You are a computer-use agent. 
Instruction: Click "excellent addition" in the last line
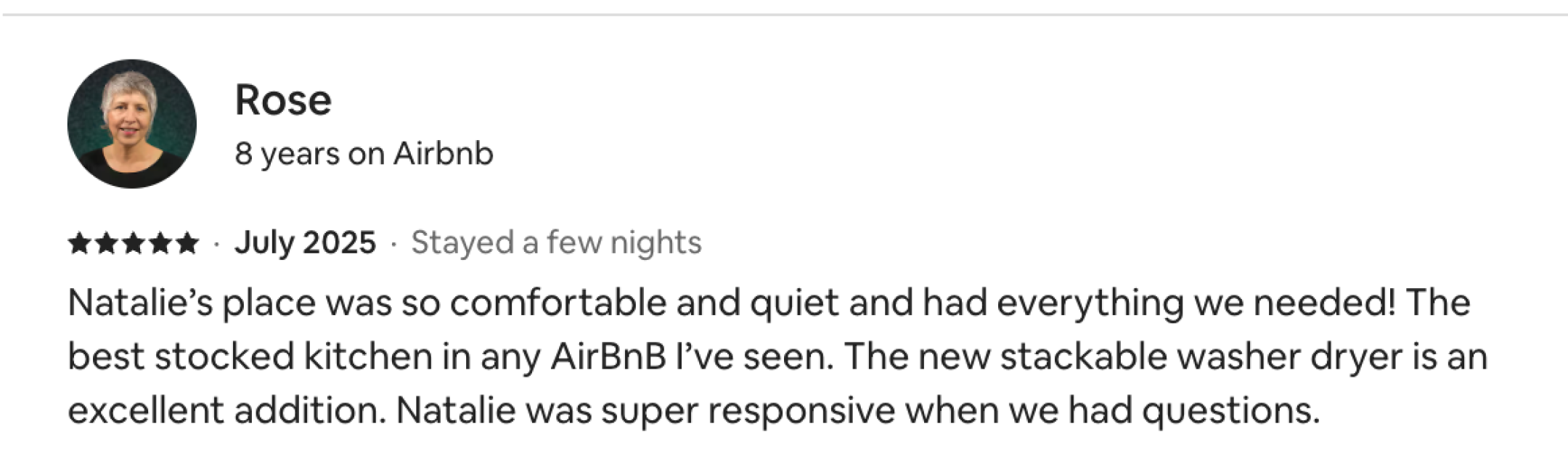click(226, 410)
